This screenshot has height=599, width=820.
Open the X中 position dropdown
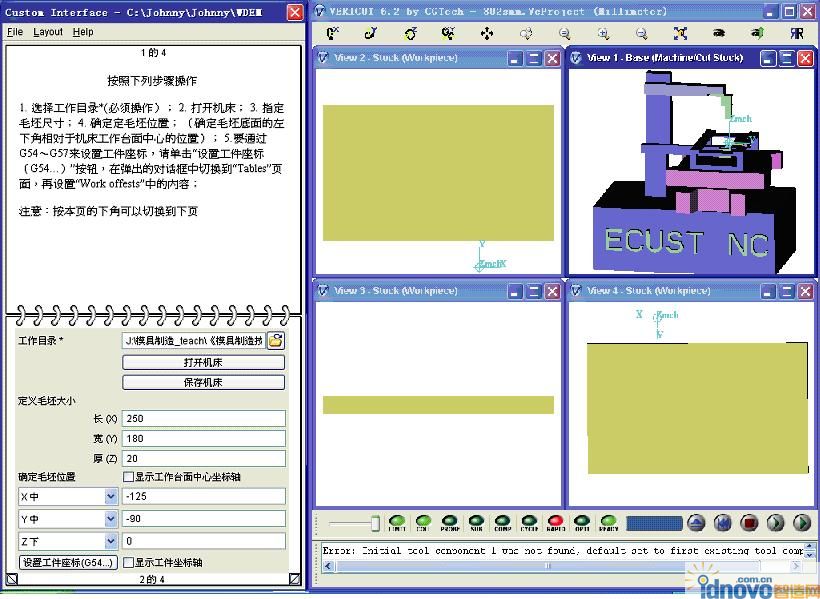tap(111, 496)
